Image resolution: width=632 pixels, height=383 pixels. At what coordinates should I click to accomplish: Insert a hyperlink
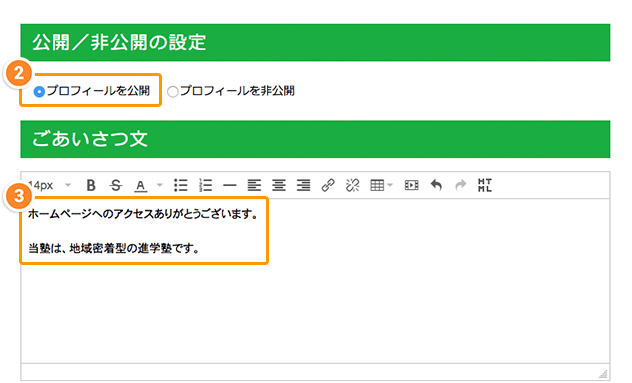[x=328, y=185]
